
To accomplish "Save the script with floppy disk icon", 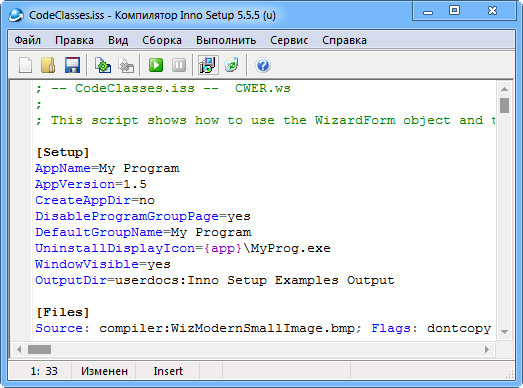I will point(72,65).
